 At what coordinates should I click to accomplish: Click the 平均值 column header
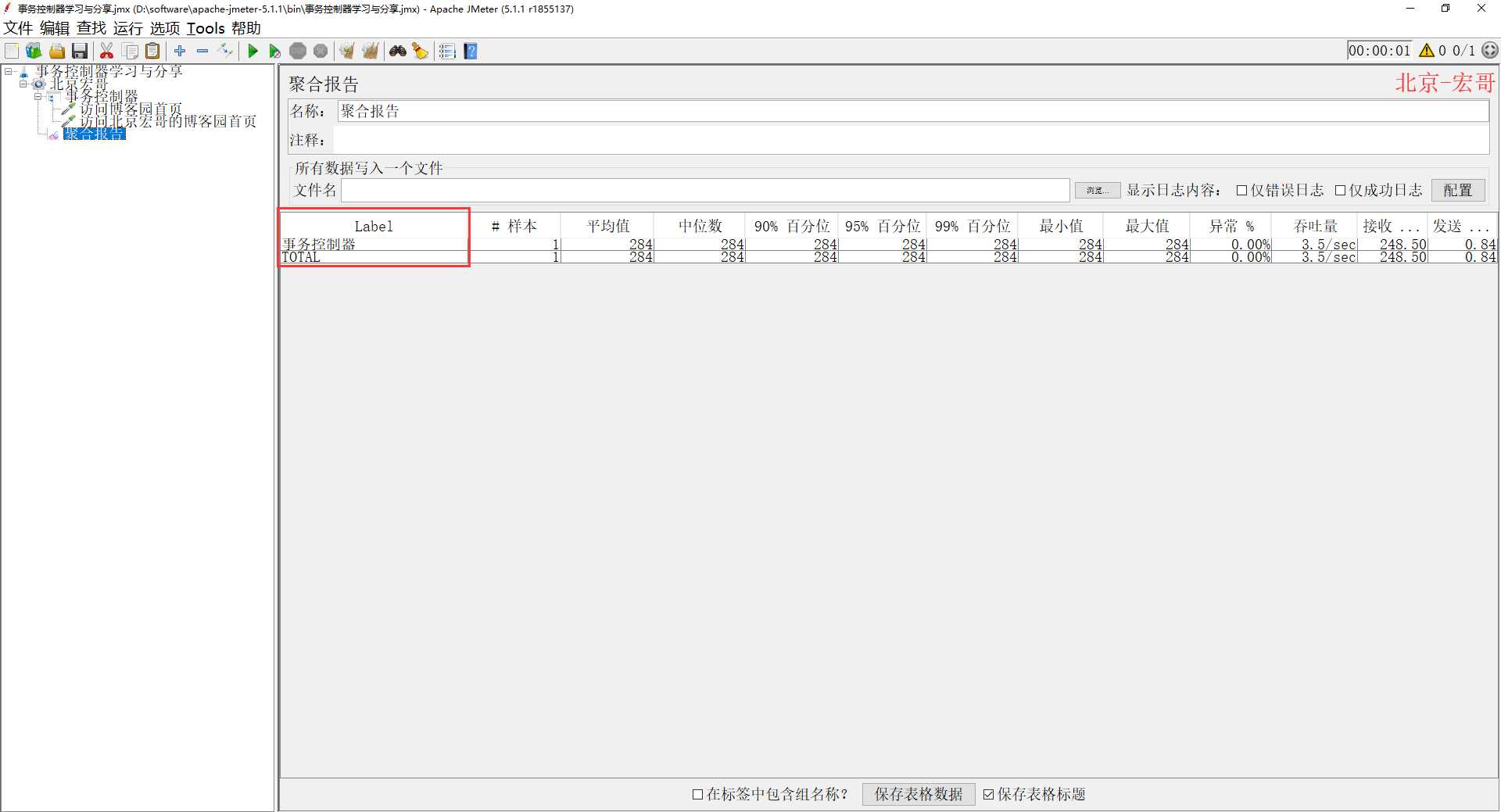click(x=607, y=226)
